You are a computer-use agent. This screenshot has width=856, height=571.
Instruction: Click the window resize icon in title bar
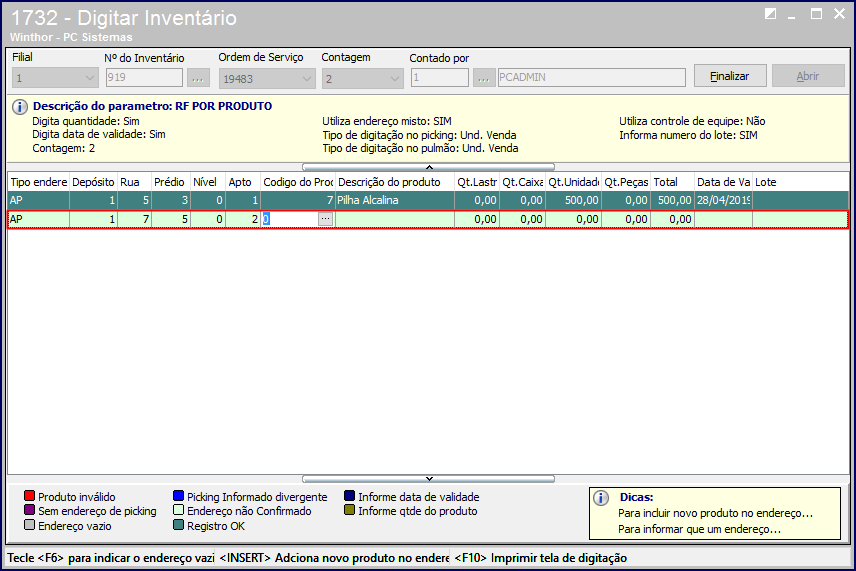tap(770, 14)
